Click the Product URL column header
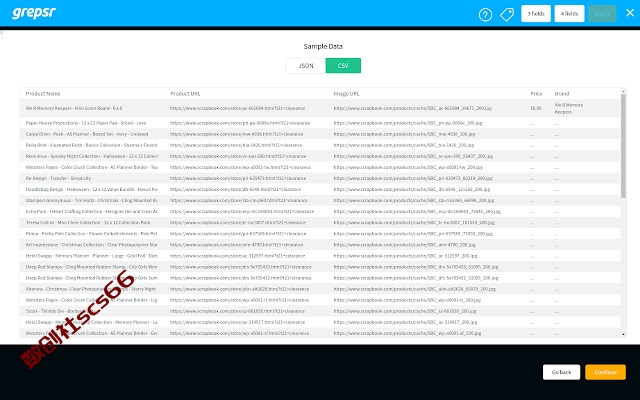 point(185,93)
